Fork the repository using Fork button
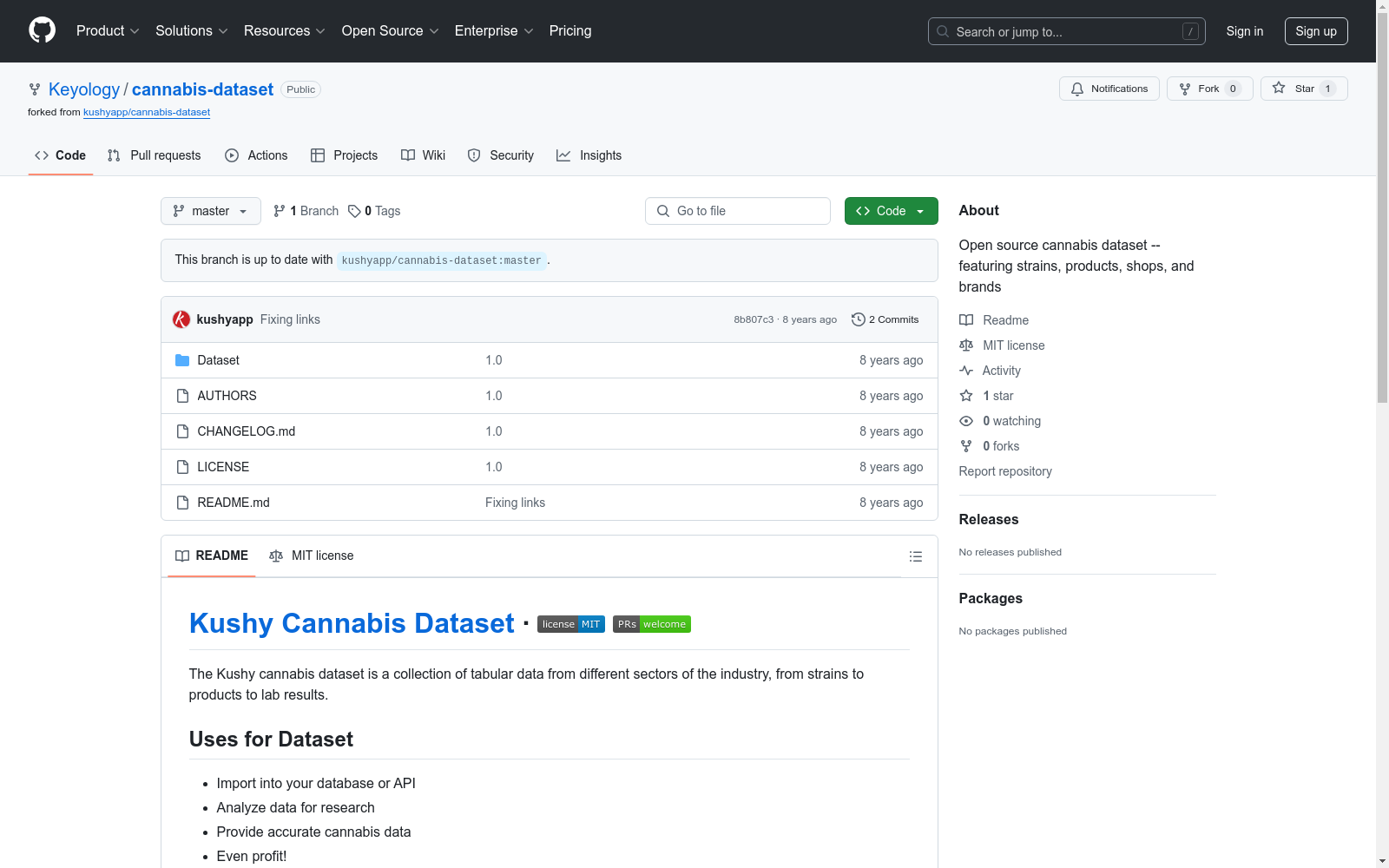 tap(1210, 89)
